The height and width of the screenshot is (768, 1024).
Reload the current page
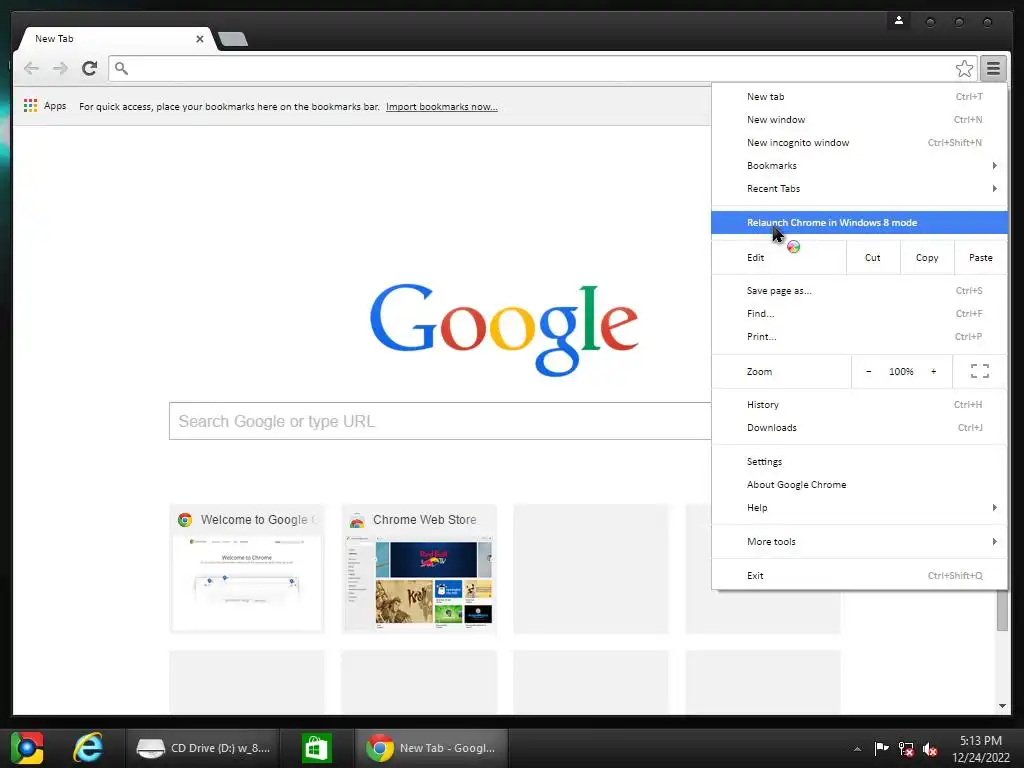(89, 68)
